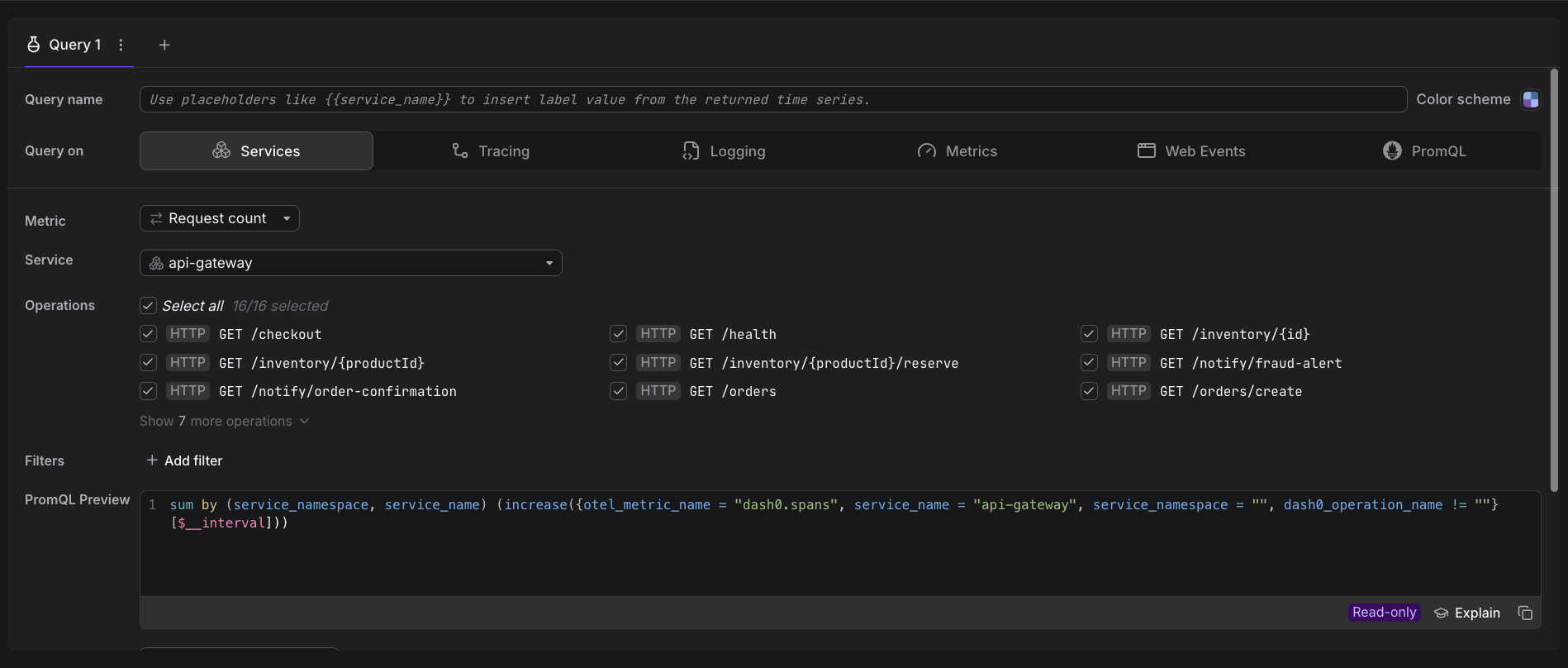Click the Explain graduation cap icon
The height and width of the screenshot is (668, 1568).
click(1442, 613)
